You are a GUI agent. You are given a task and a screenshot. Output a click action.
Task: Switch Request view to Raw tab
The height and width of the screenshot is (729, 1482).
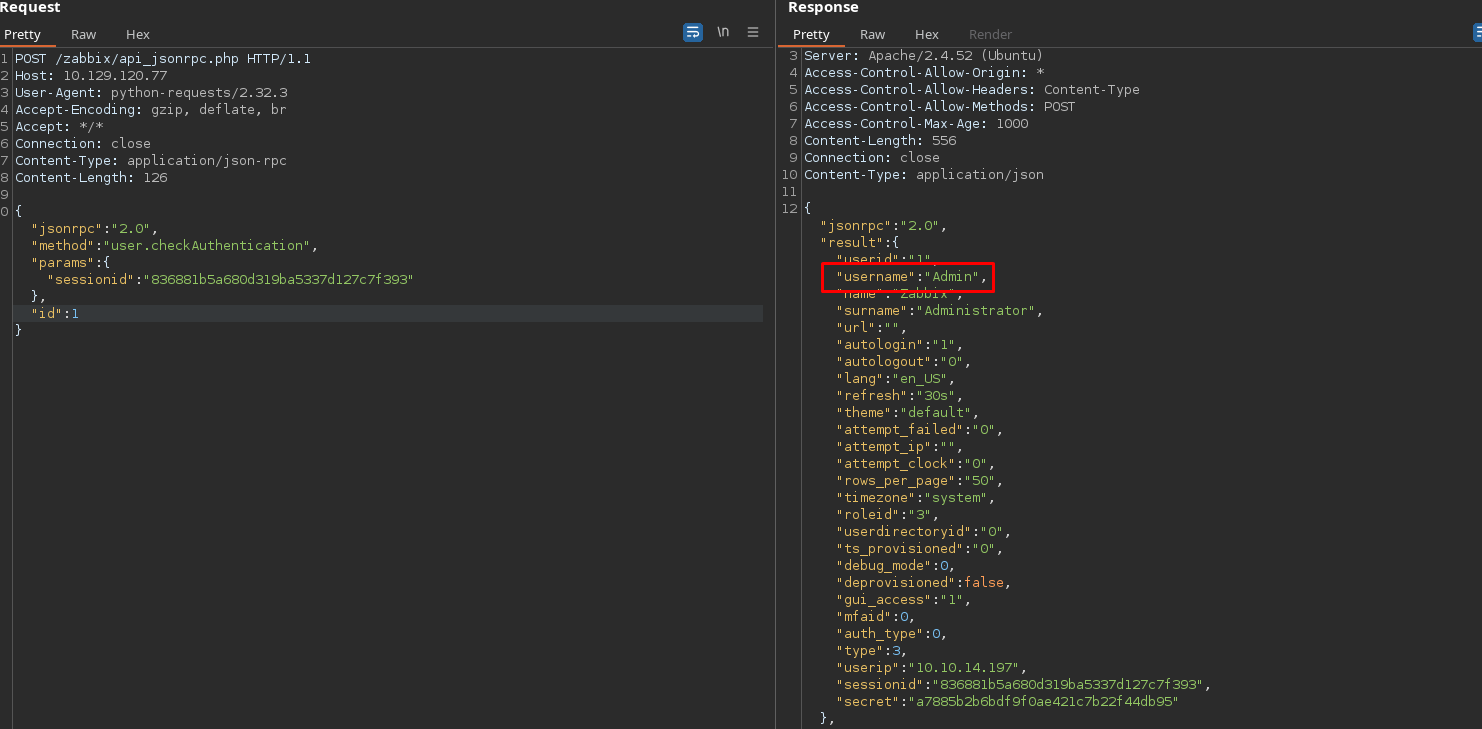pyautogui.click(x=84, y=34)
